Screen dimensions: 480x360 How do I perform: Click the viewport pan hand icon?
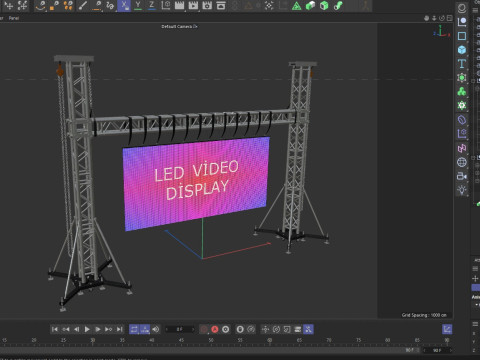click(x=426, y=18)
